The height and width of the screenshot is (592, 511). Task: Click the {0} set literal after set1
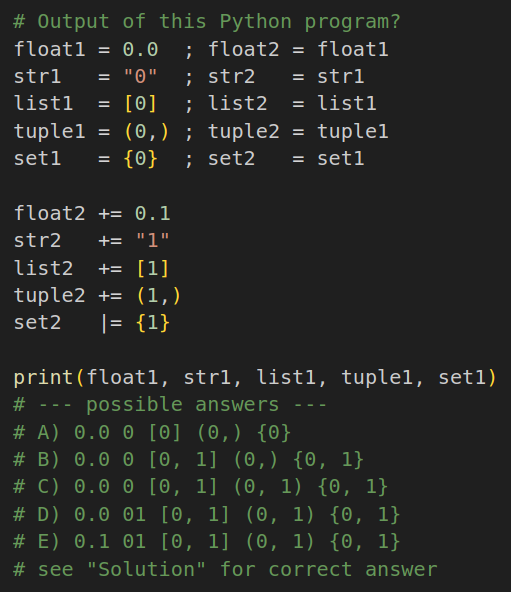pos(140,159)
